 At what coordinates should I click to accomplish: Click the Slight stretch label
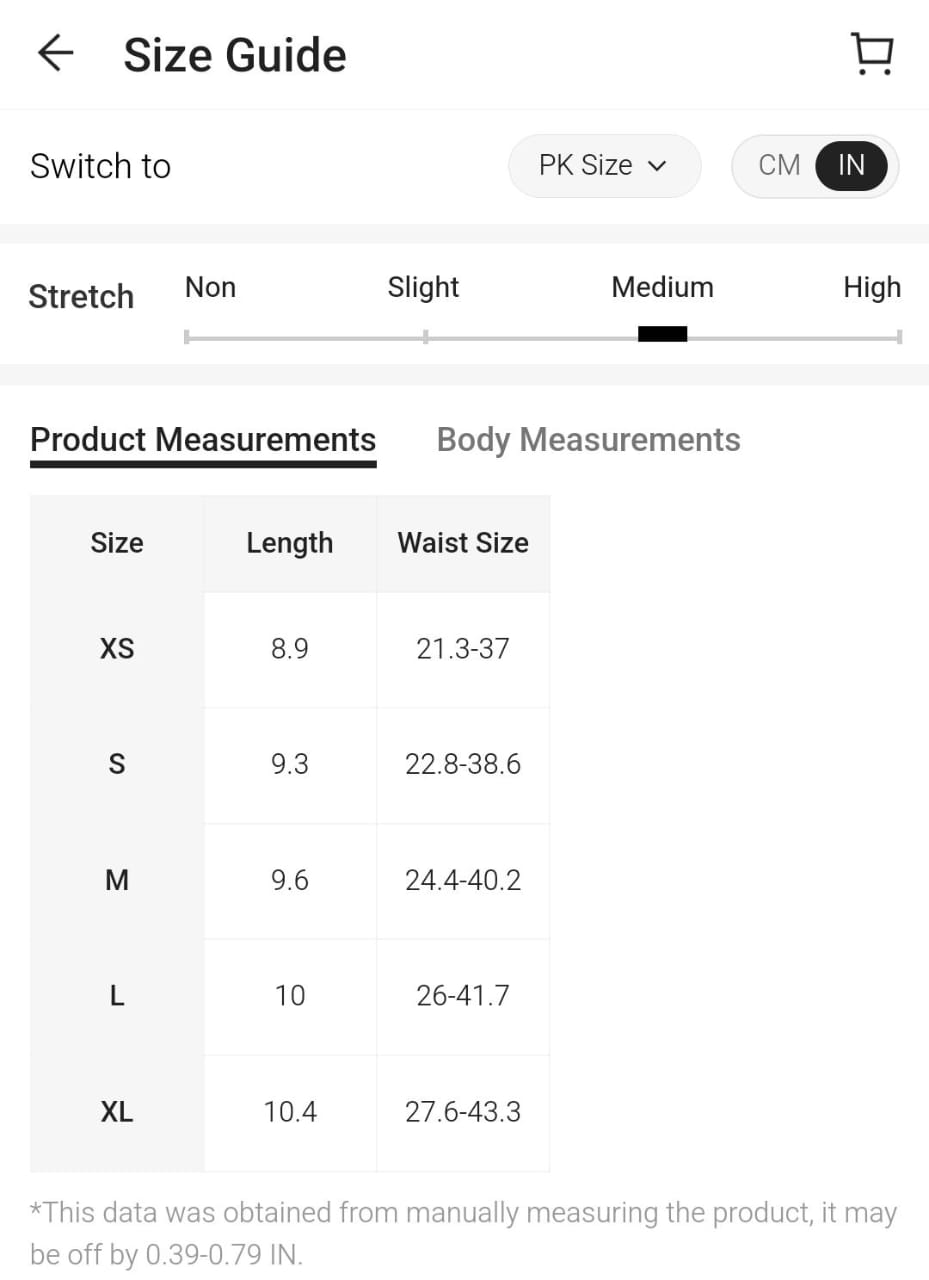(x=423, y=288)
